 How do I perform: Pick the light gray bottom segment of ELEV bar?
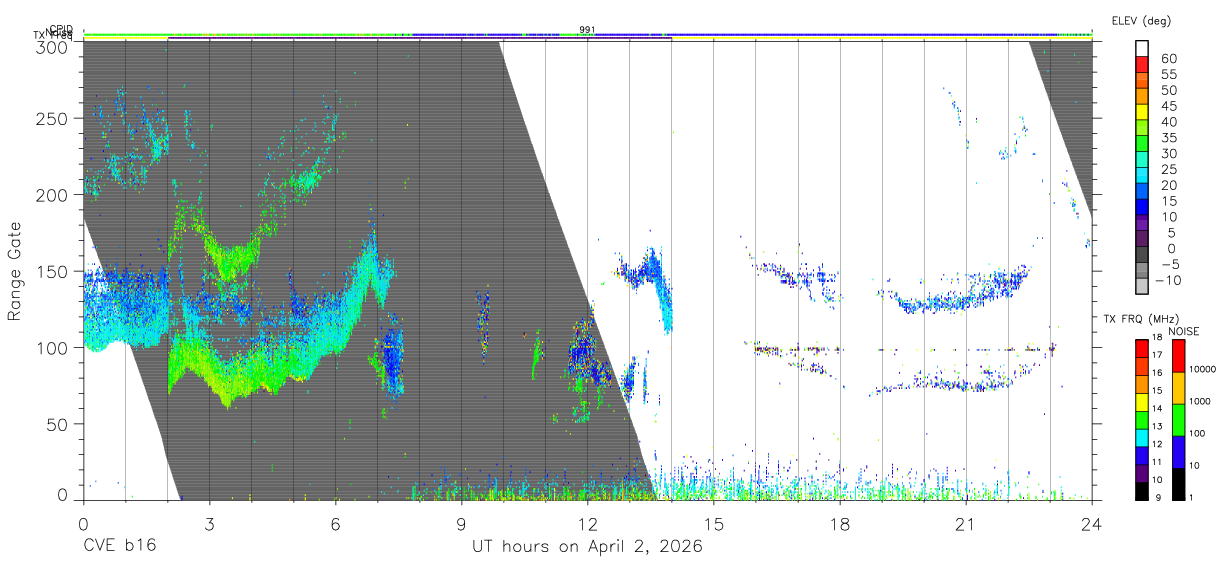[x=1143, y=287]
